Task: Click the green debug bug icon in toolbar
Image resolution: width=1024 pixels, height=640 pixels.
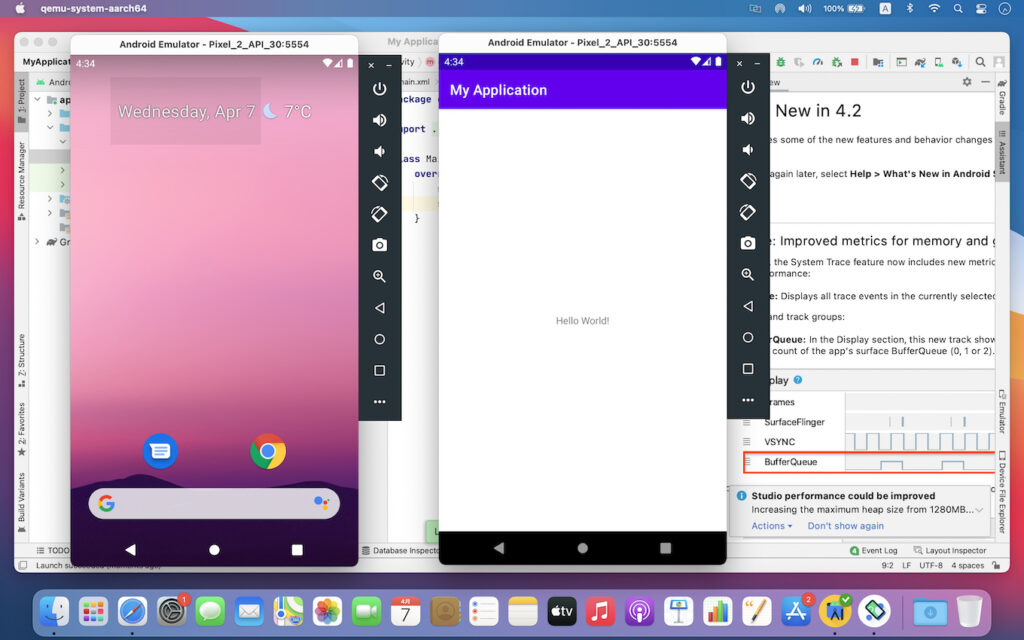Action: (x=780, y=62)
